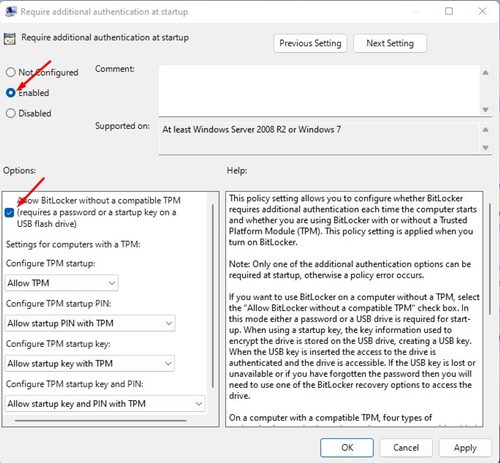Image resolution: width=500 pixels, height=463 pixels.
Task: Click the 'Configure TPM startup PIN:' label
Action: (59, 304)
